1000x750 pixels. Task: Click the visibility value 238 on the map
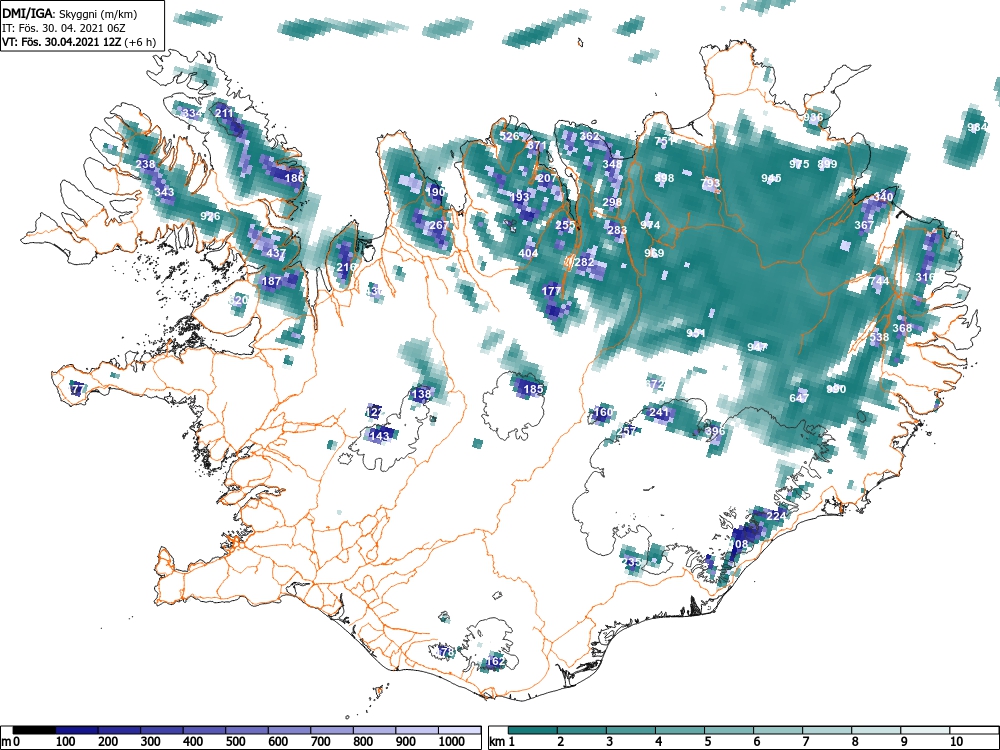coord(145,164)
